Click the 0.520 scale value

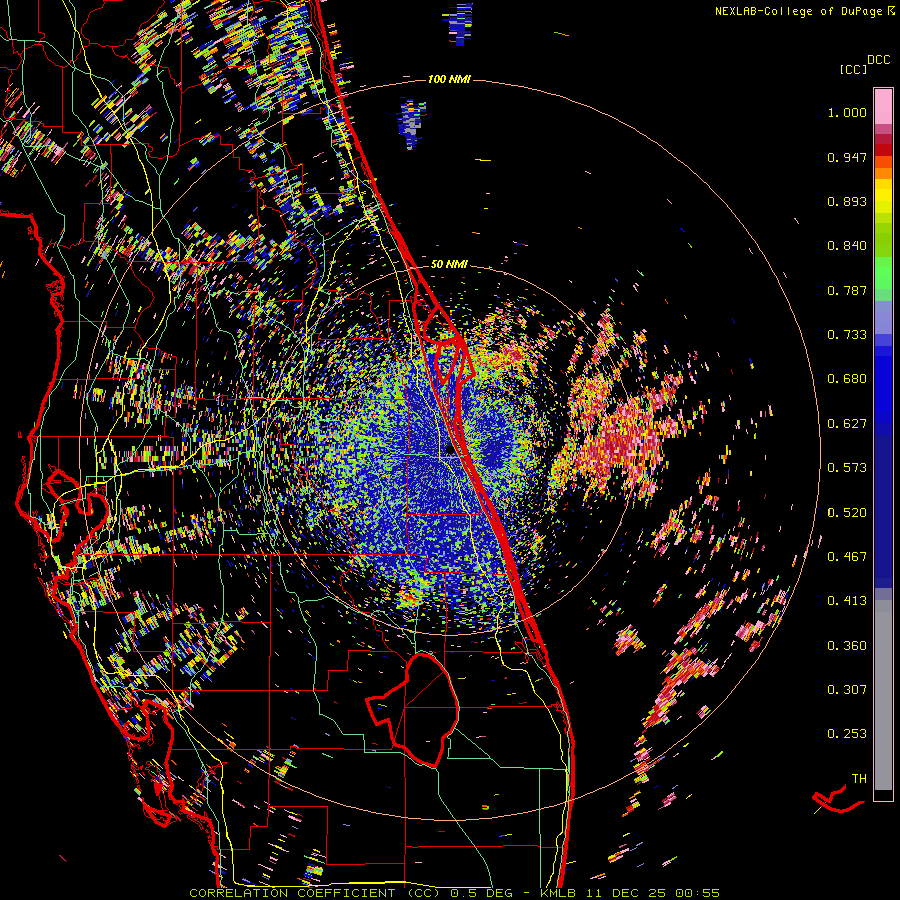[847, 513]
